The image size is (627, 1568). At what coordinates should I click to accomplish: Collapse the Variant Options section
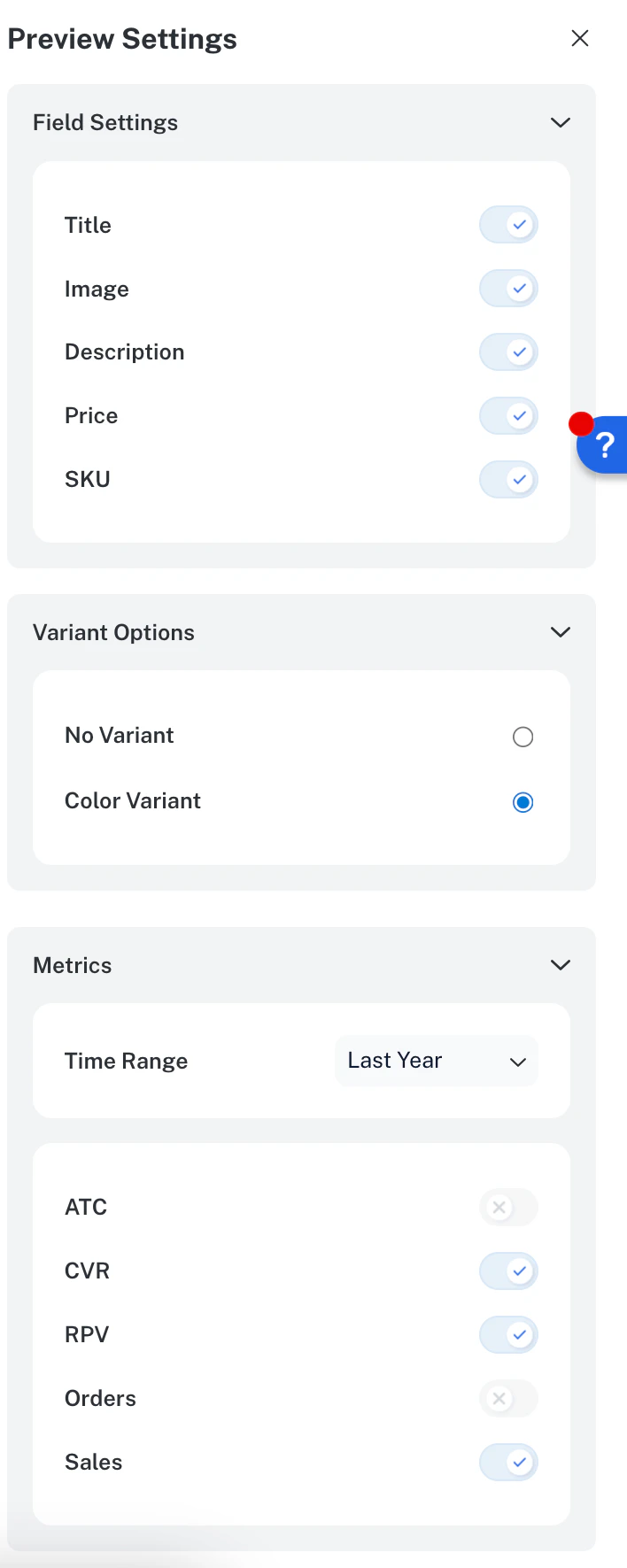(560, 632)
